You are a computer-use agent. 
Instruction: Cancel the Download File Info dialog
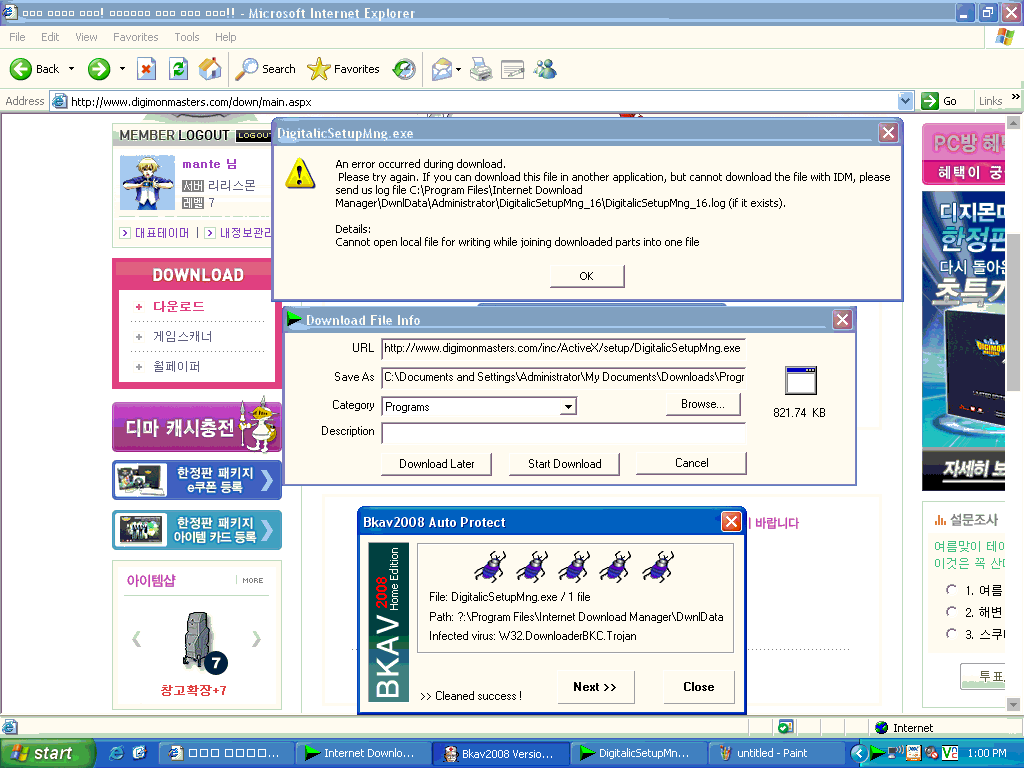click(691, 463)
